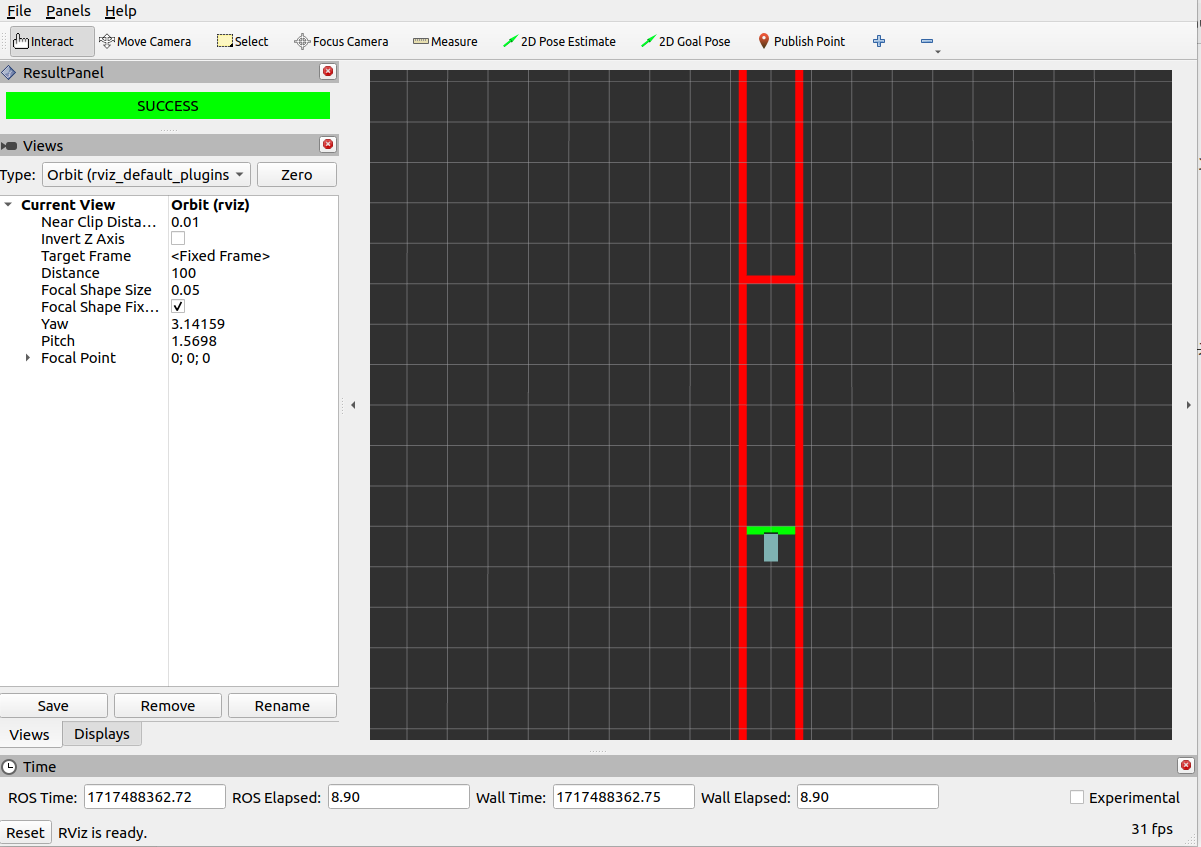Click the blue plus add-tool icon
This screenshot has height=847, width=1201.
[x=879, y=41]
